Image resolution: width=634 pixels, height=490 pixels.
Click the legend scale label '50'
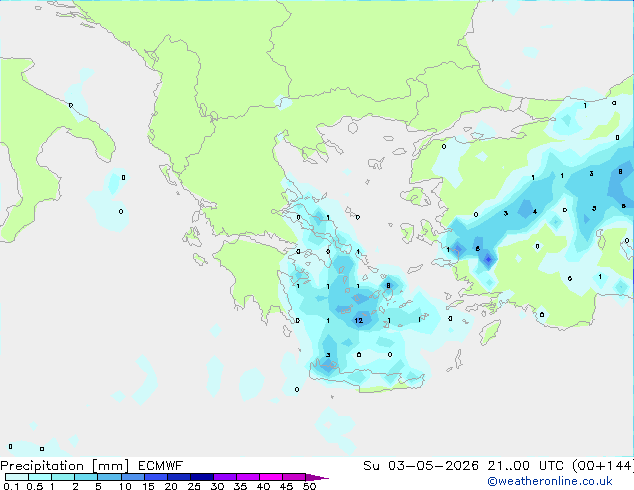coord(310,486)
